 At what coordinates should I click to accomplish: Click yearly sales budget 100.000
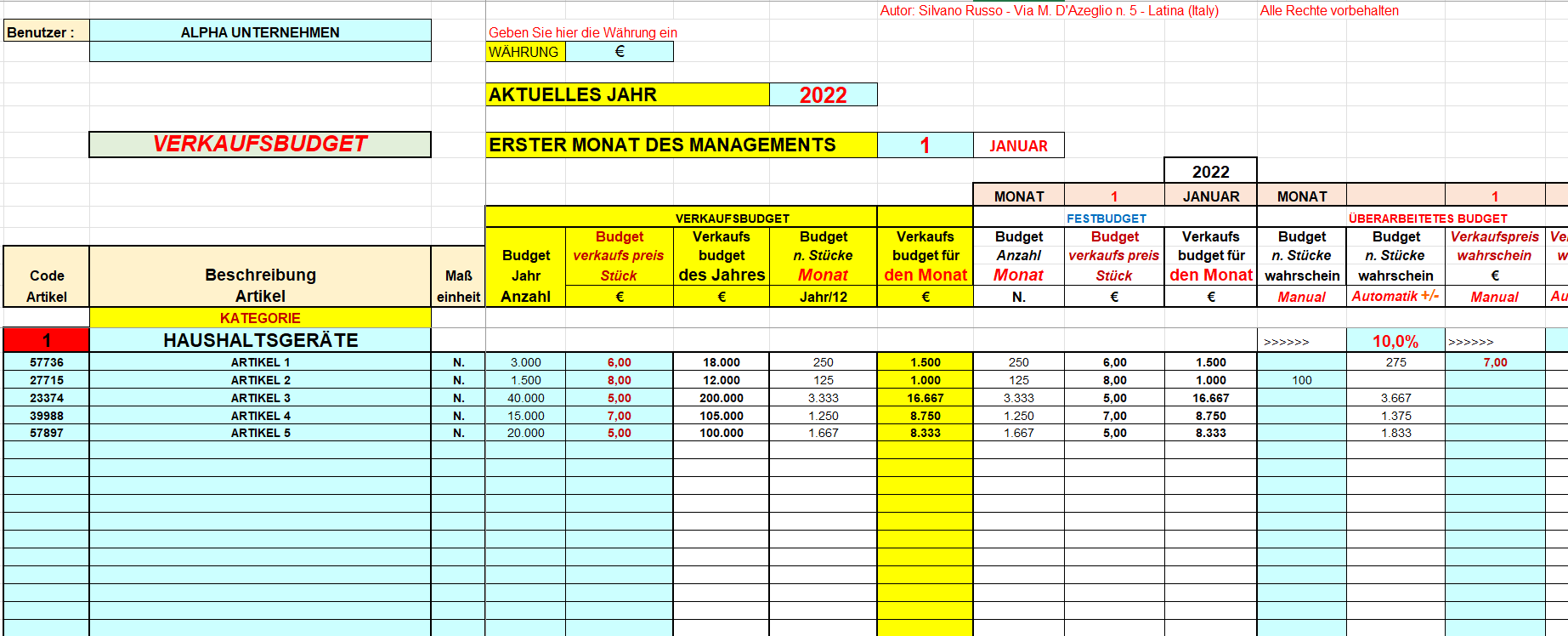[x=722, y=433]
